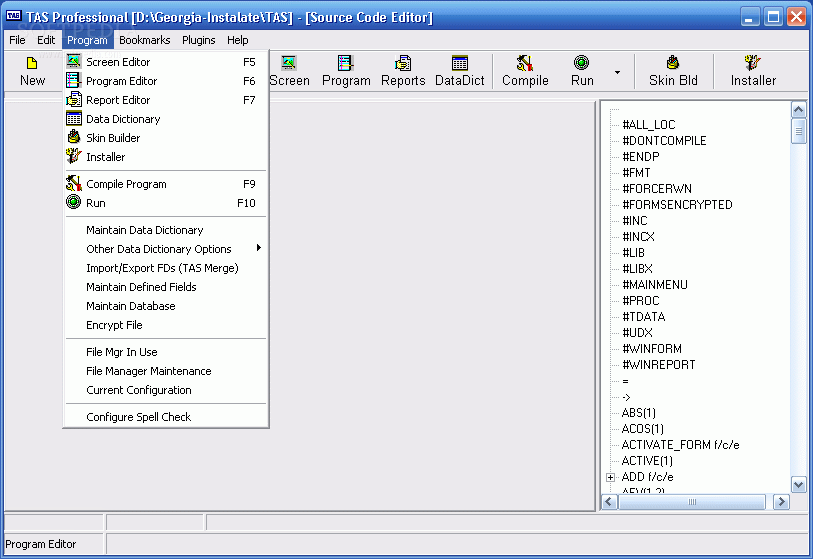
Task: Click horizontal scrollbar left arrow
Action: (x=609, y=502)
